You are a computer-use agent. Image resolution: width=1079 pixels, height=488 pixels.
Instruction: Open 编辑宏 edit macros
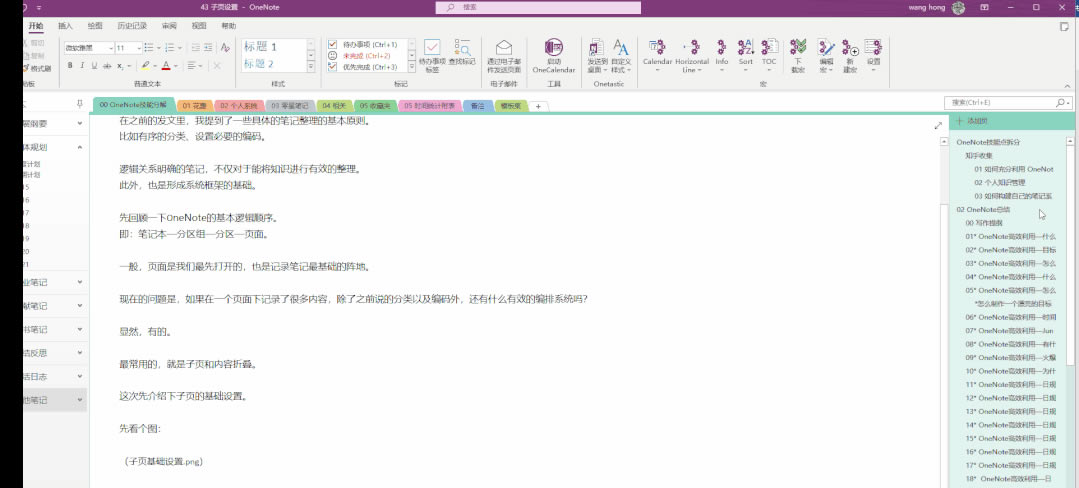(826, 56)
